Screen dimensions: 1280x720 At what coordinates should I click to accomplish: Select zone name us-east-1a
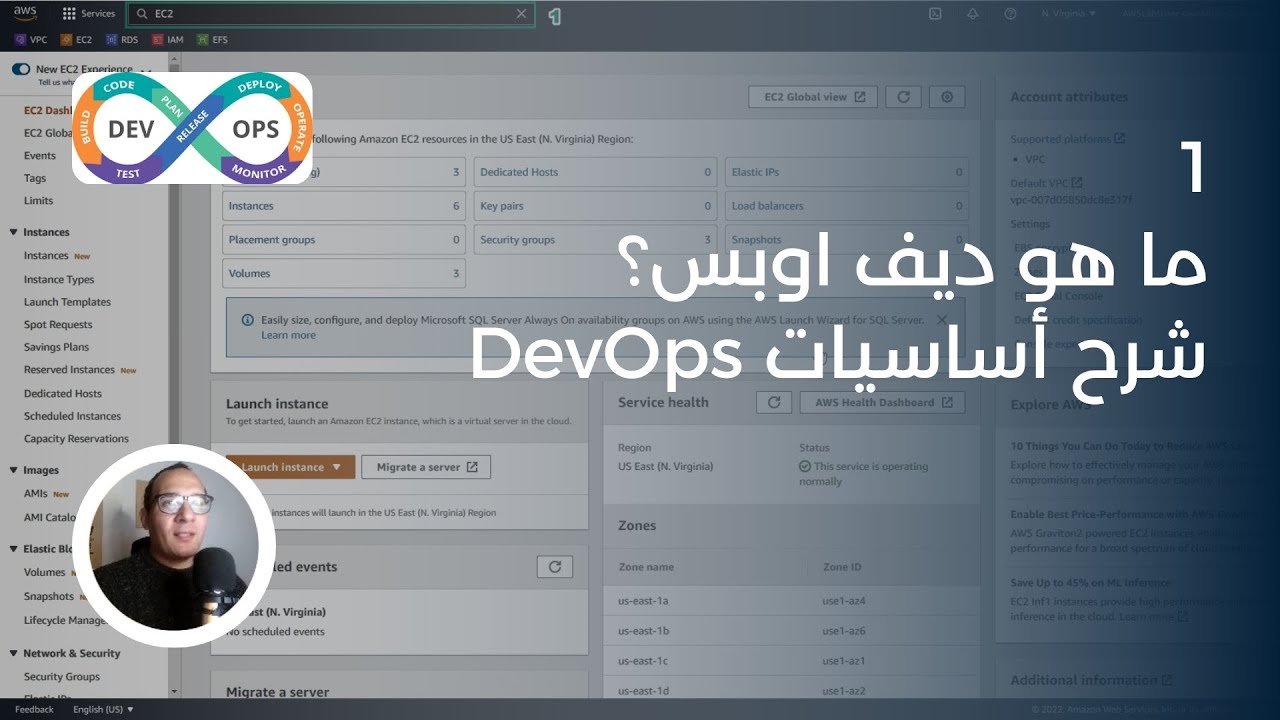click(643, 601)
